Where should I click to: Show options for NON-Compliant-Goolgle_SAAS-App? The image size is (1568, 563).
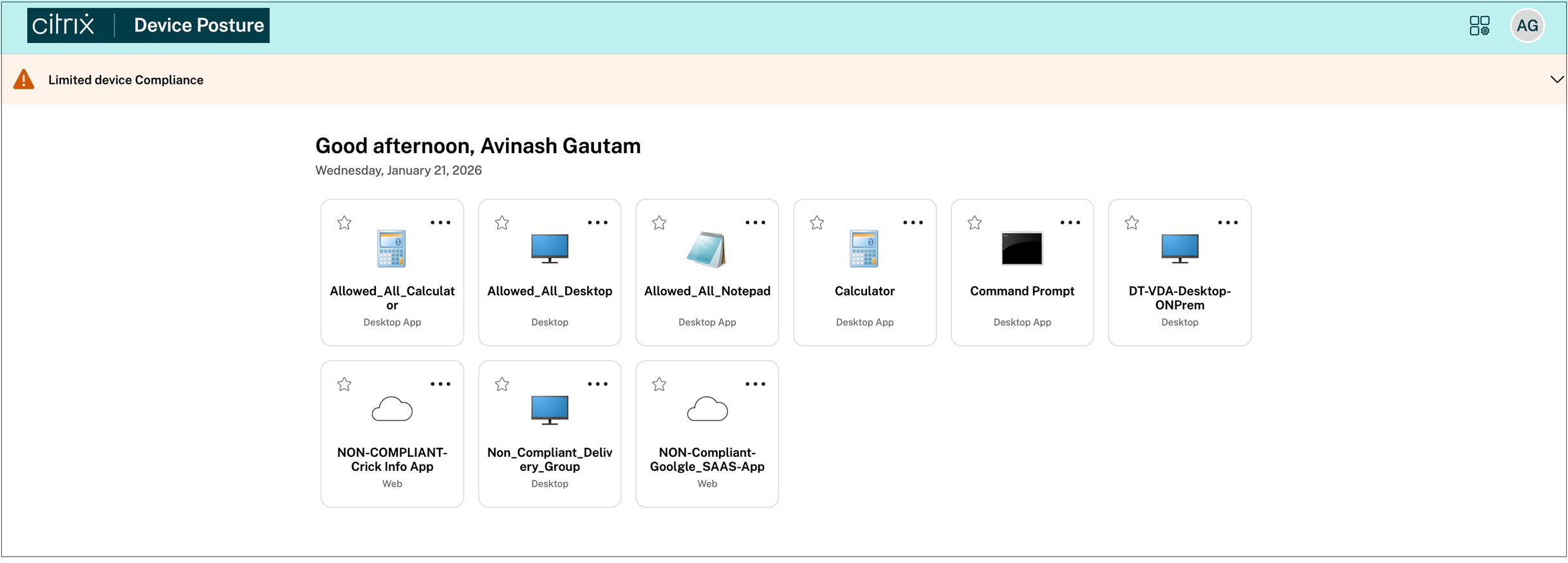[755, 384]
